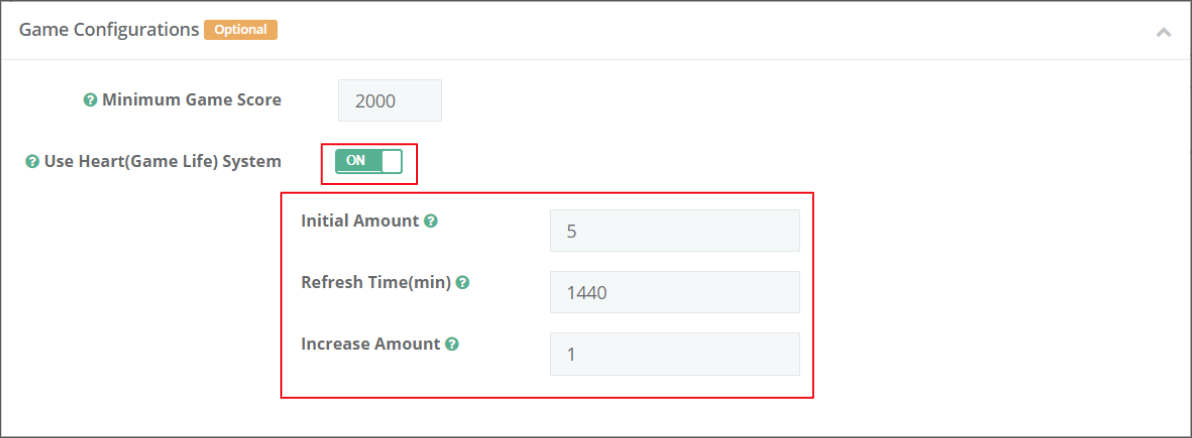Focus the Initial Amount input field
1192x438 pixels.
tap(674, 231)
